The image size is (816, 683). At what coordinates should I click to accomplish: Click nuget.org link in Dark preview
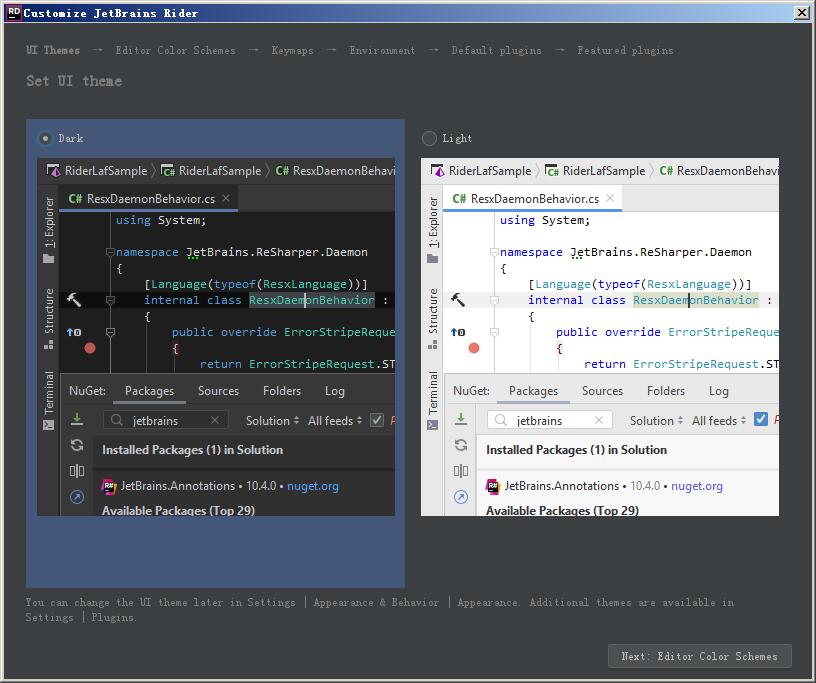pos(313,486)
